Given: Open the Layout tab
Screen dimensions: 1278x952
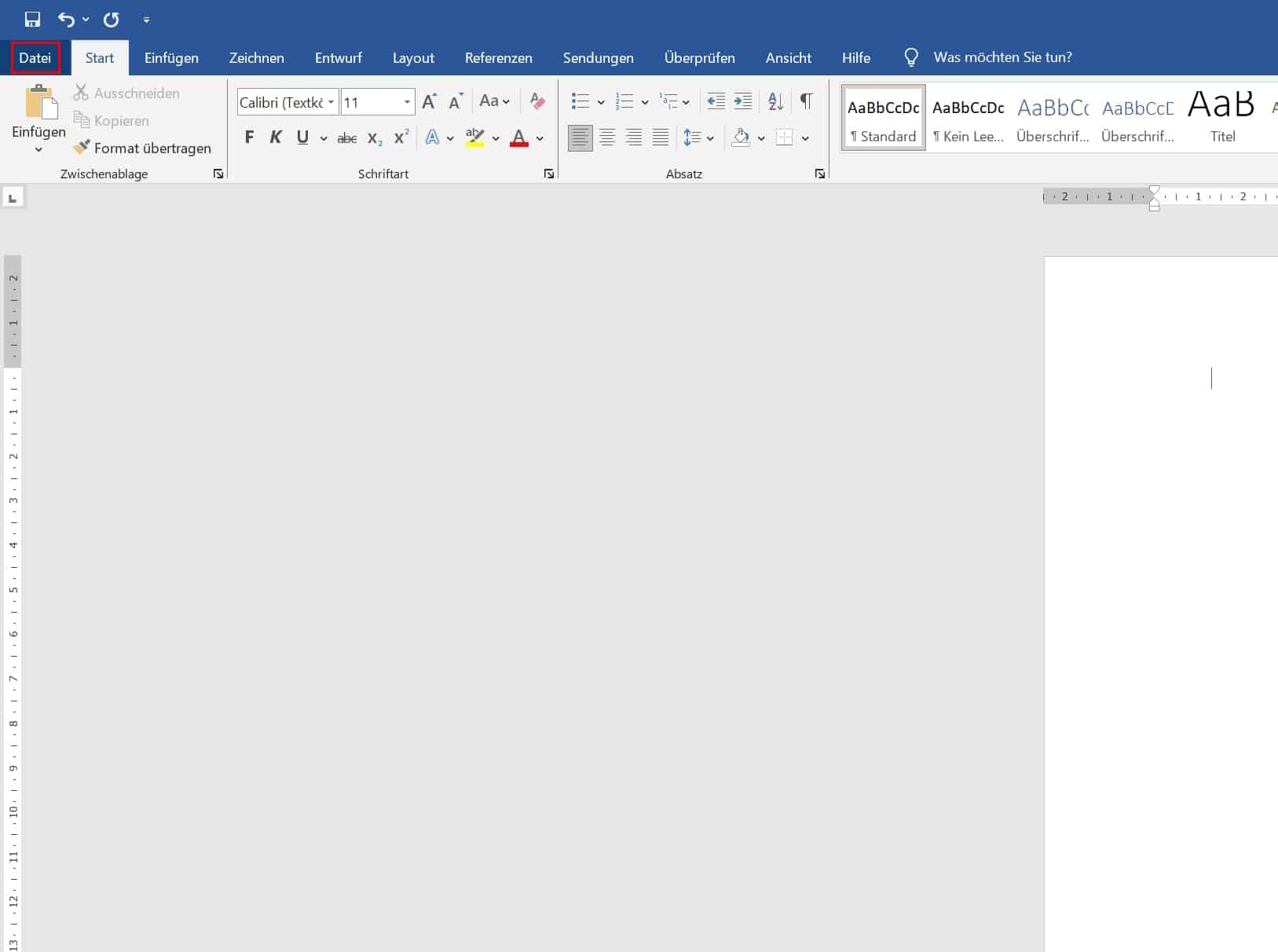Looking at the screenshot, I should (x=413, y=57).
